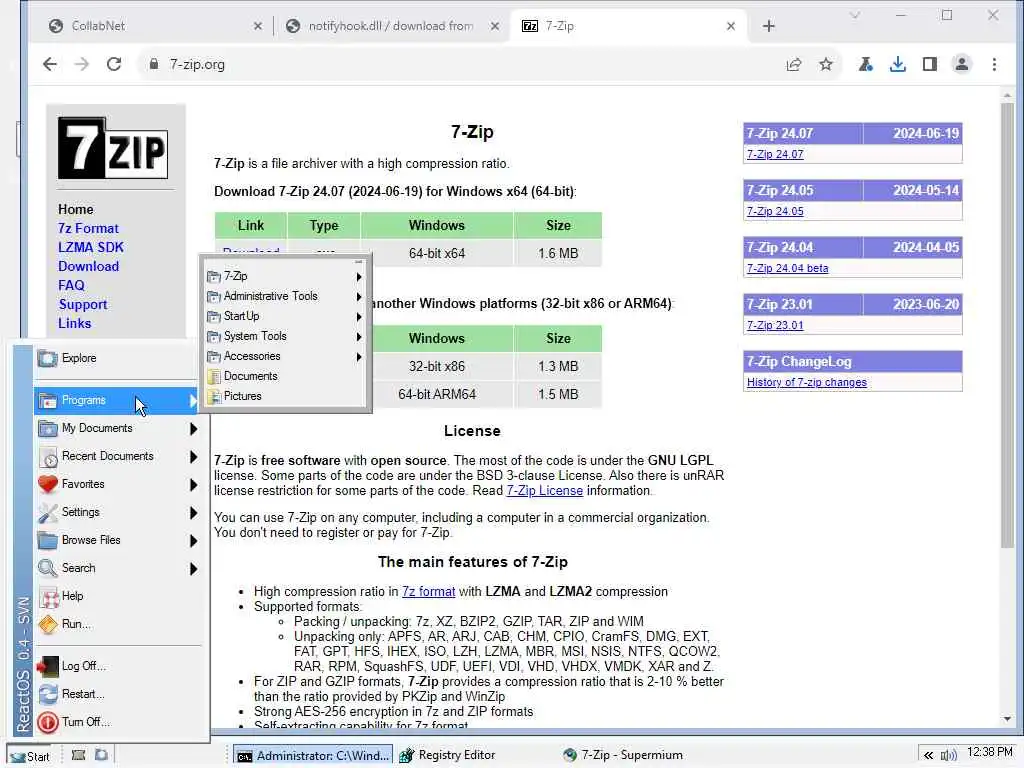Switch to the CollabNet tab

point(153,26)
